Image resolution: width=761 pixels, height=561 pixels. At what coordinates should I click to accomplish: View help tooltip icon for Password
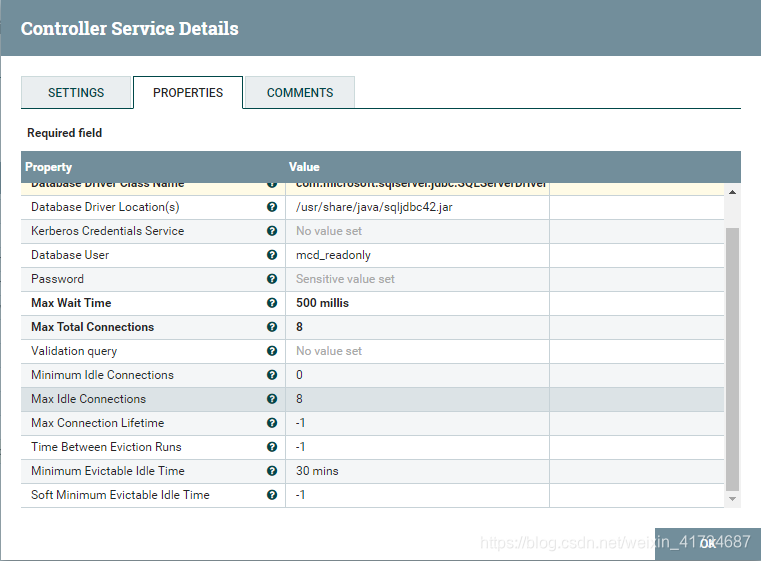[272, 279]
